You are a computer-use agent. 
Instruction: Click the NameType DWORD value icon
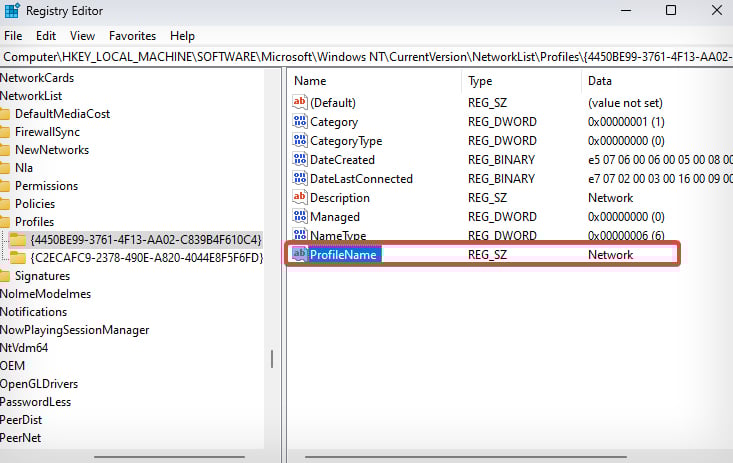[300, 234]
